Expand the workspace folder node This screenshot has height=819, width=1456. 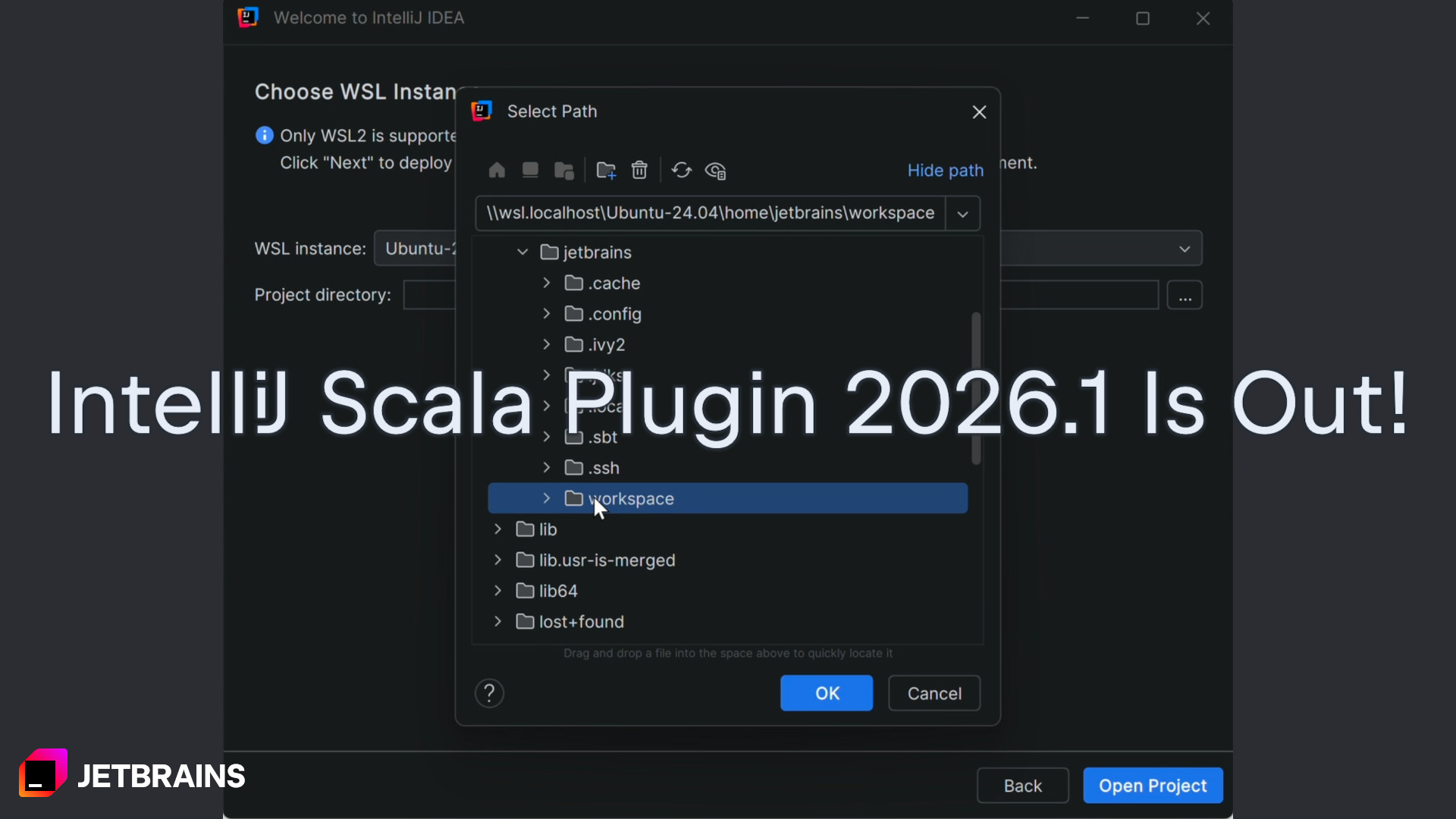click(546, 498)
